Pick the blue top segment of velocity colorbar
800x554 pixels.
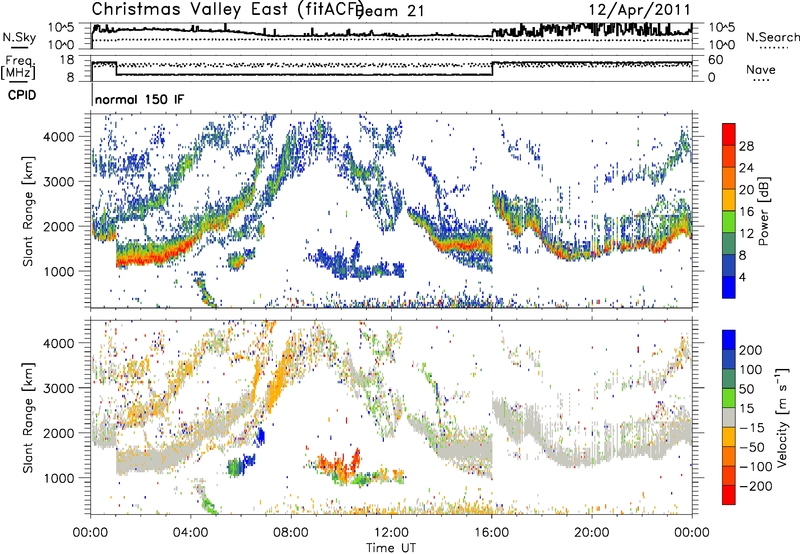pos(729,340)
